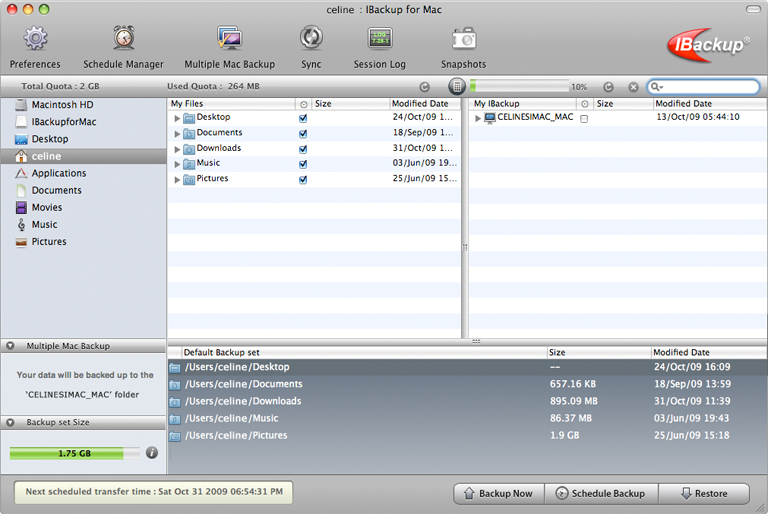Screen dimensions: 768x514
Task: Open the Schedule Manager clock icon
Action: pyautogui.click(x=124, y=38)
